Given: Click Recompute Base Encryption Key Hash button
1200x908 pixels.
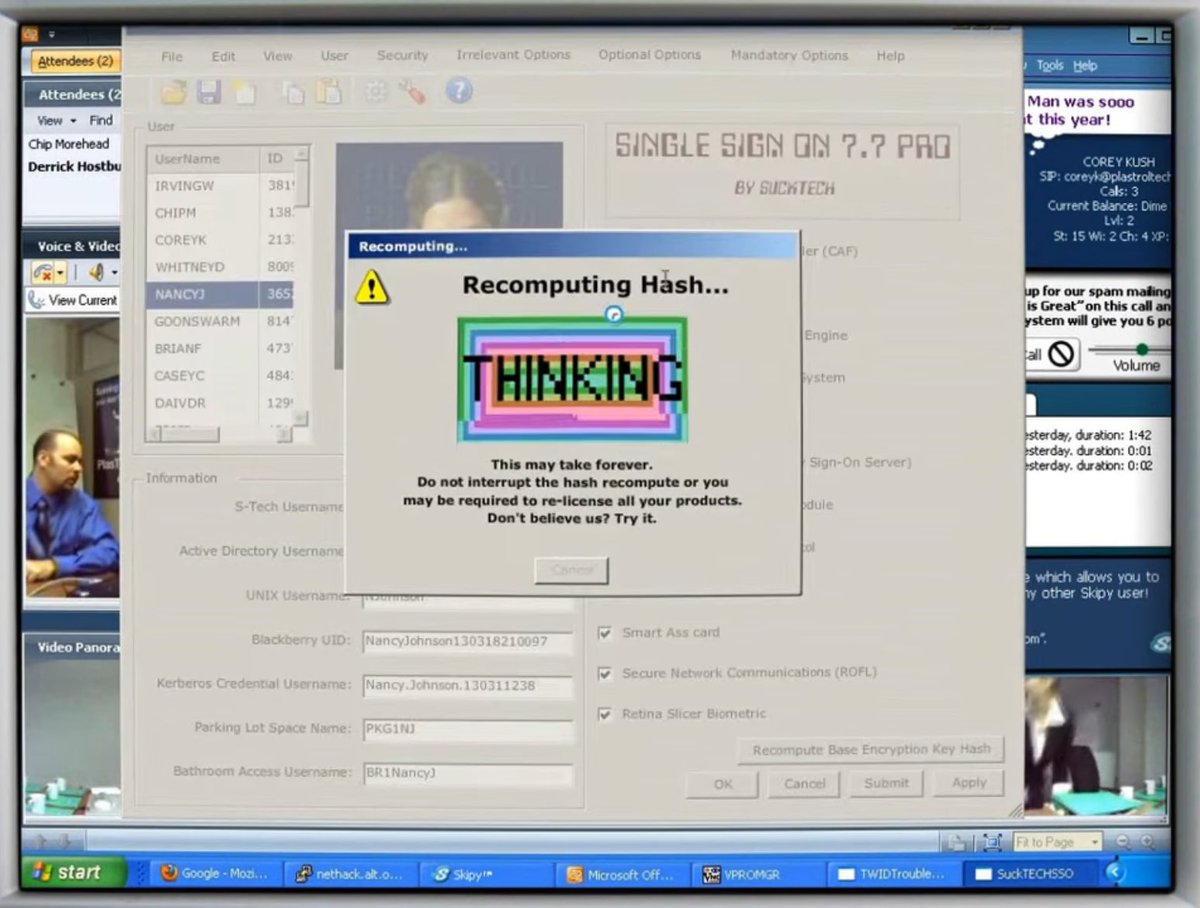Looking at the screenshot, I should coord(871,750).
